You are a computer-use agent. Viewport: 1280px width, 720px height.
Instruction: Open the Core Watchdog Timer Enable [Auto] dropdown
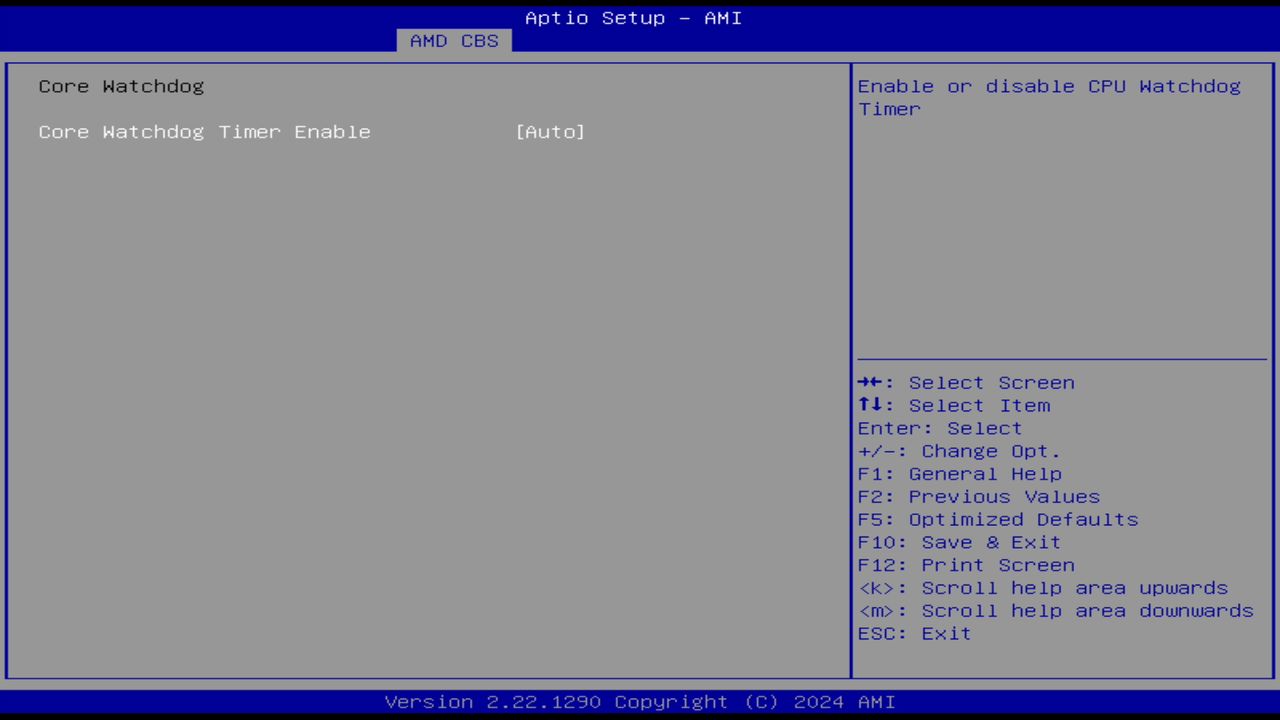click(x=550, y=132)
